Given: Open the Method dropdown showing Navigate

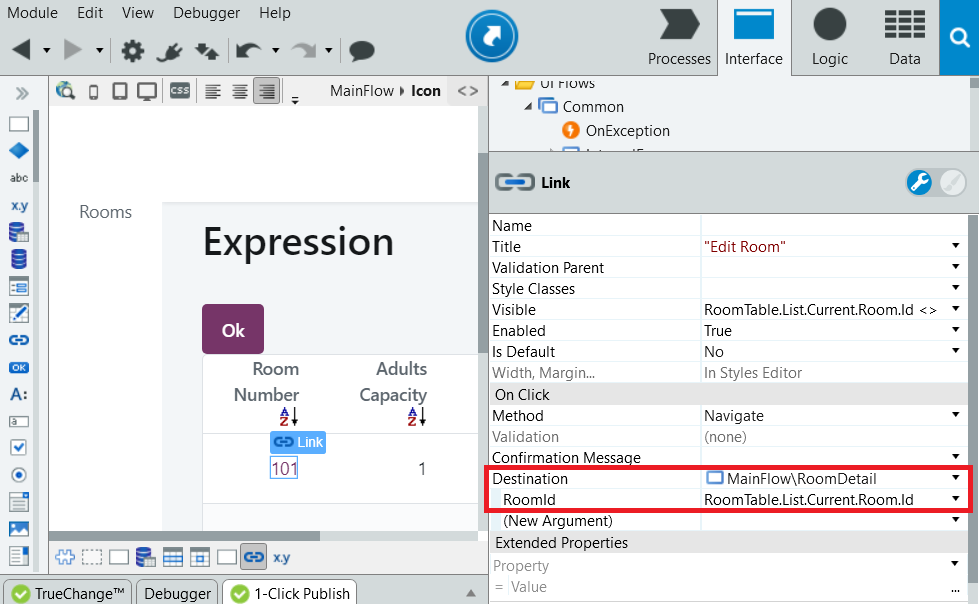Looking at the screenshot, I should [x=954, y=415].
